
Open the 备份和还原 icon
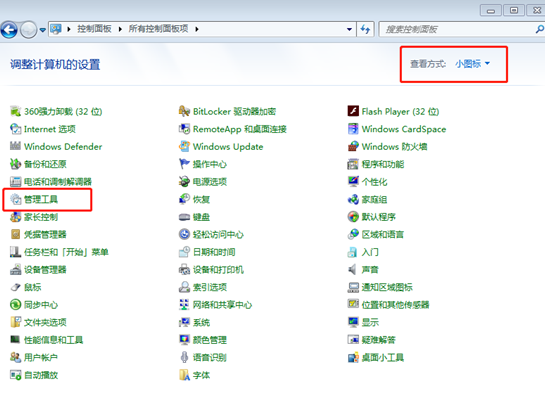tap(15, 164)
